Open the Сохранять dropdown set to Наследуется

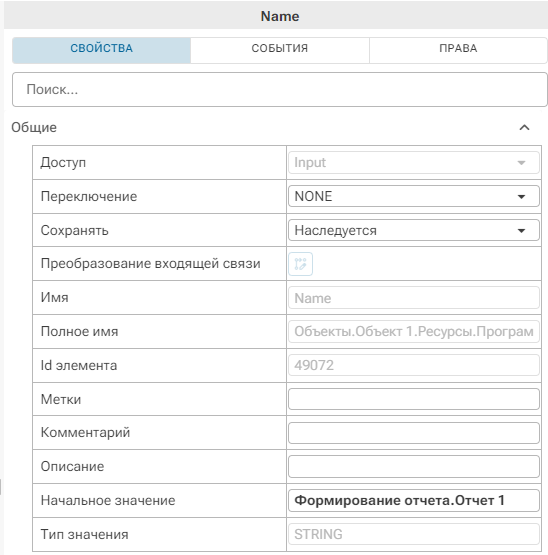point(414,230)
